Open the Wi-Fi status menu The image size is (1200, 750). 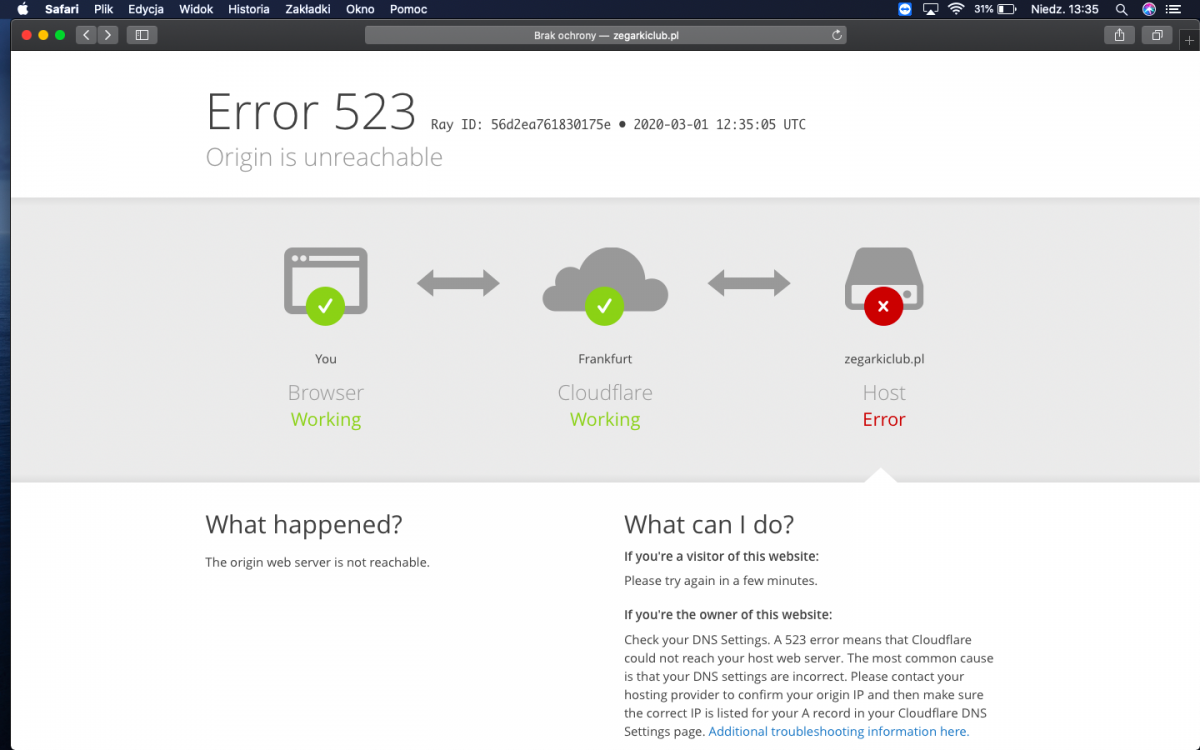click(956, 9)
